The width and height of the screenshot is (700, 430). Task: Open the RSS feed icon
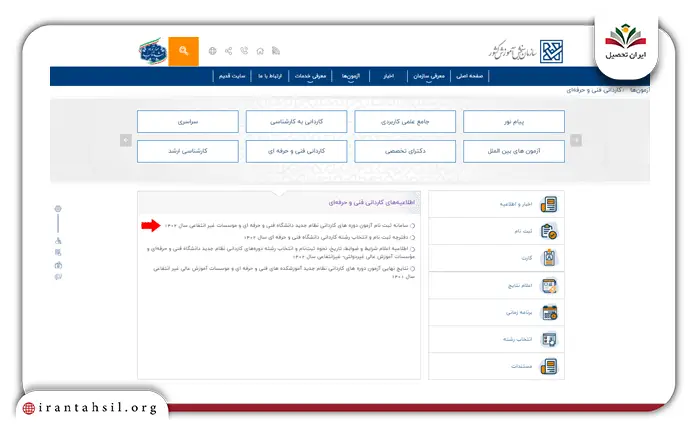coord(276,51)
